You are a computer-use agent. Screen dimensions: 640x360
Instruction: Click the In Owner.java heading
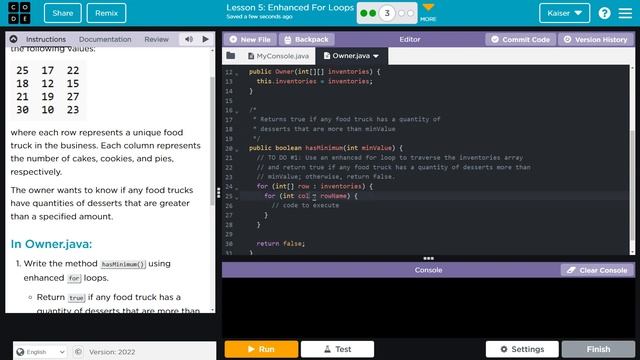coord(51,244)
